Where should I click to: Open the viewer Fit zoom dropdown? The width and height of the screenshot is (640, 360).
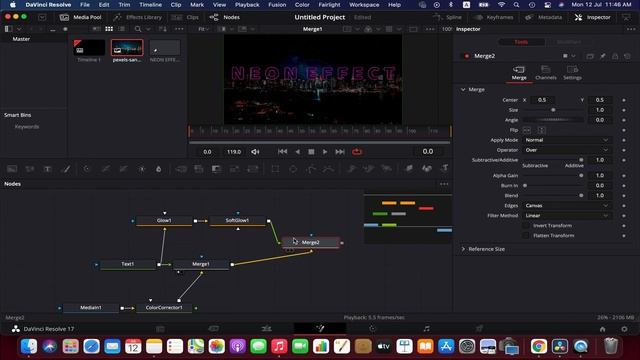[x=203, y=29]
